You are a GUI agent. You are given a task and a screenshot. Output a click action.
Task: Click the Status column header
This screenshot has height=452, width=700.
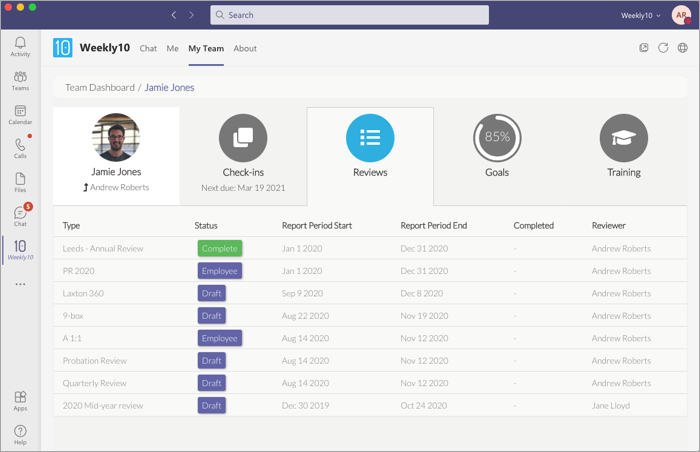tap(206, 226)
